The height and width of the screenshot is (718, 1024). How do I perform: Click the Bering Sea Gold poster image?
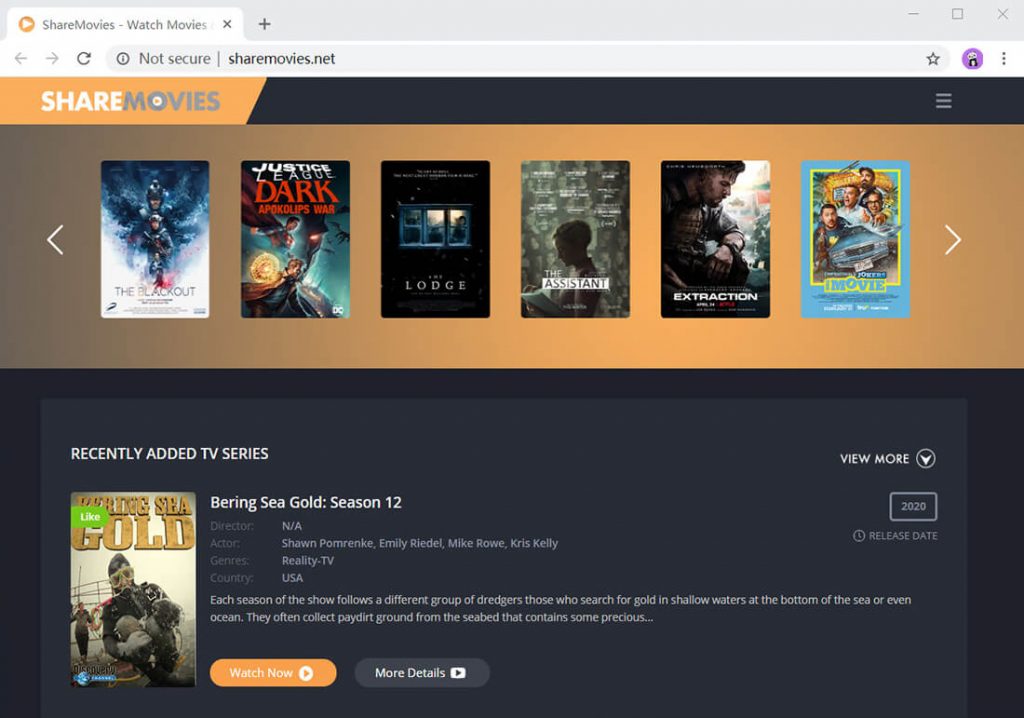tap(133, 589)
